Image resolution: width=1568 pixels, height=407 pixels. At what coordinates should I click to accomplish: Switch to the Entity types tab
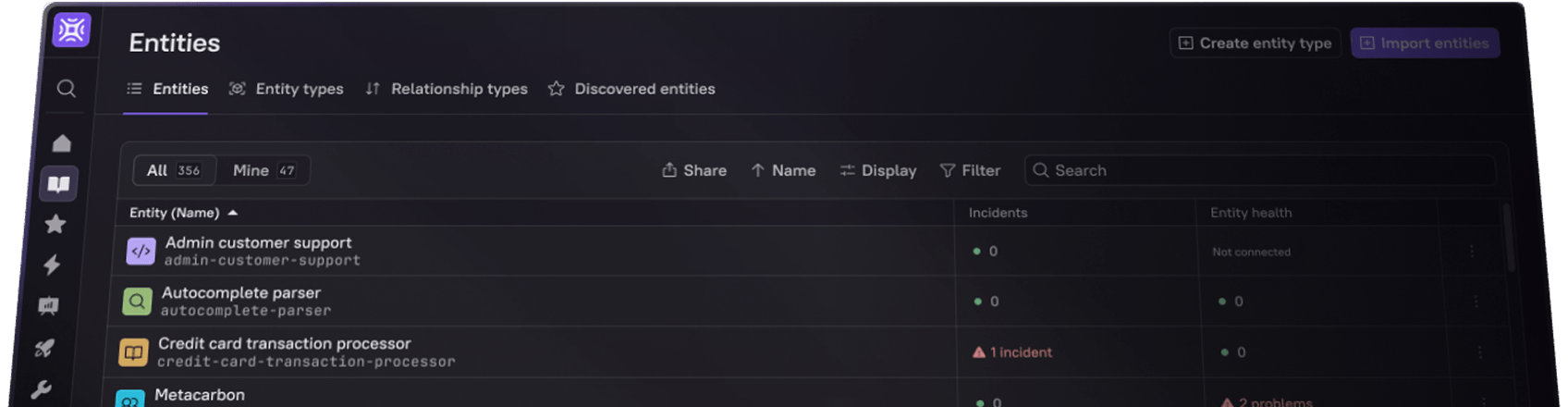[x=287, y=89]
